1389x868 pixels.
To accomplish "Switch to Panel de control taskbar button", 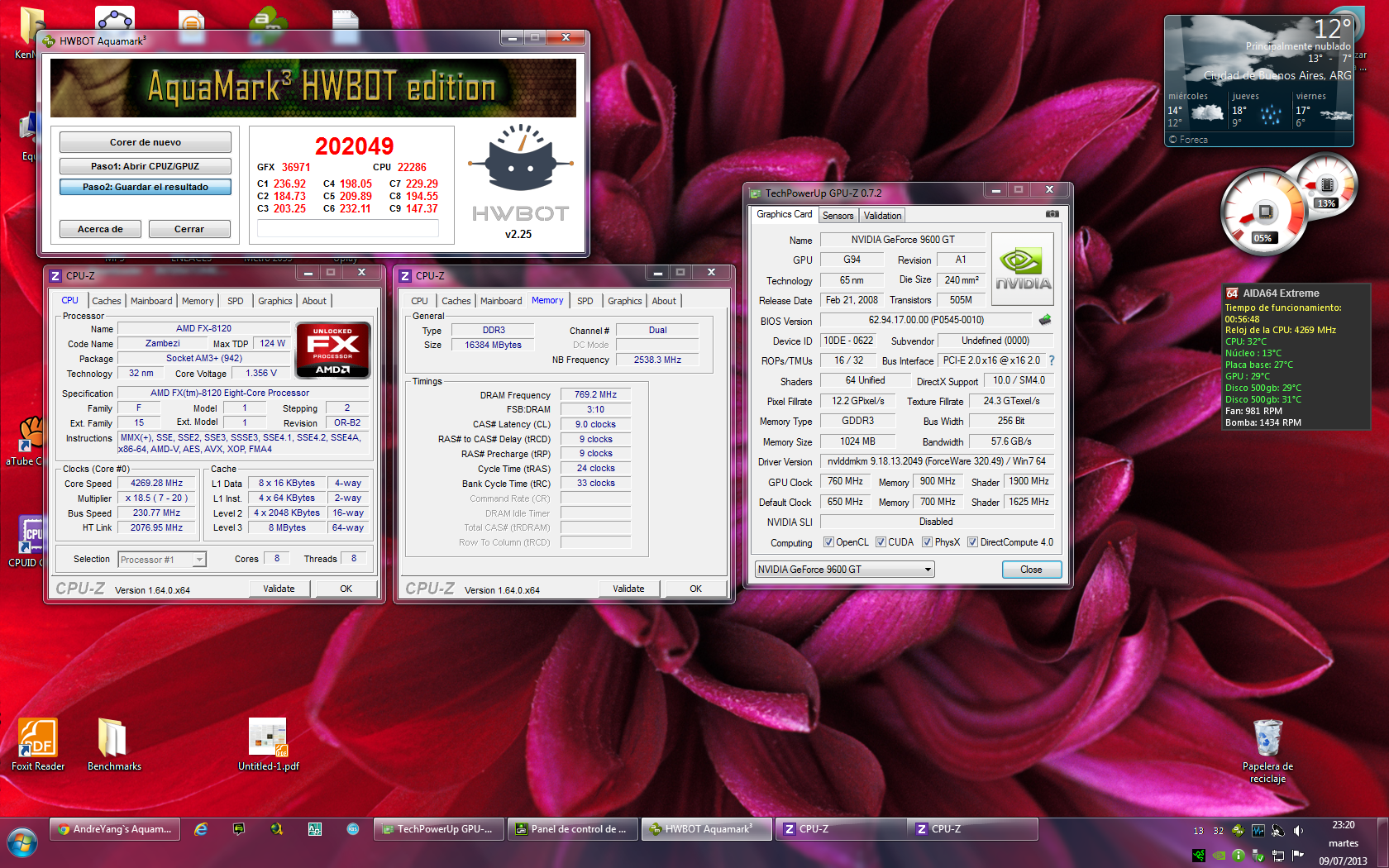I will pos(571,829).
